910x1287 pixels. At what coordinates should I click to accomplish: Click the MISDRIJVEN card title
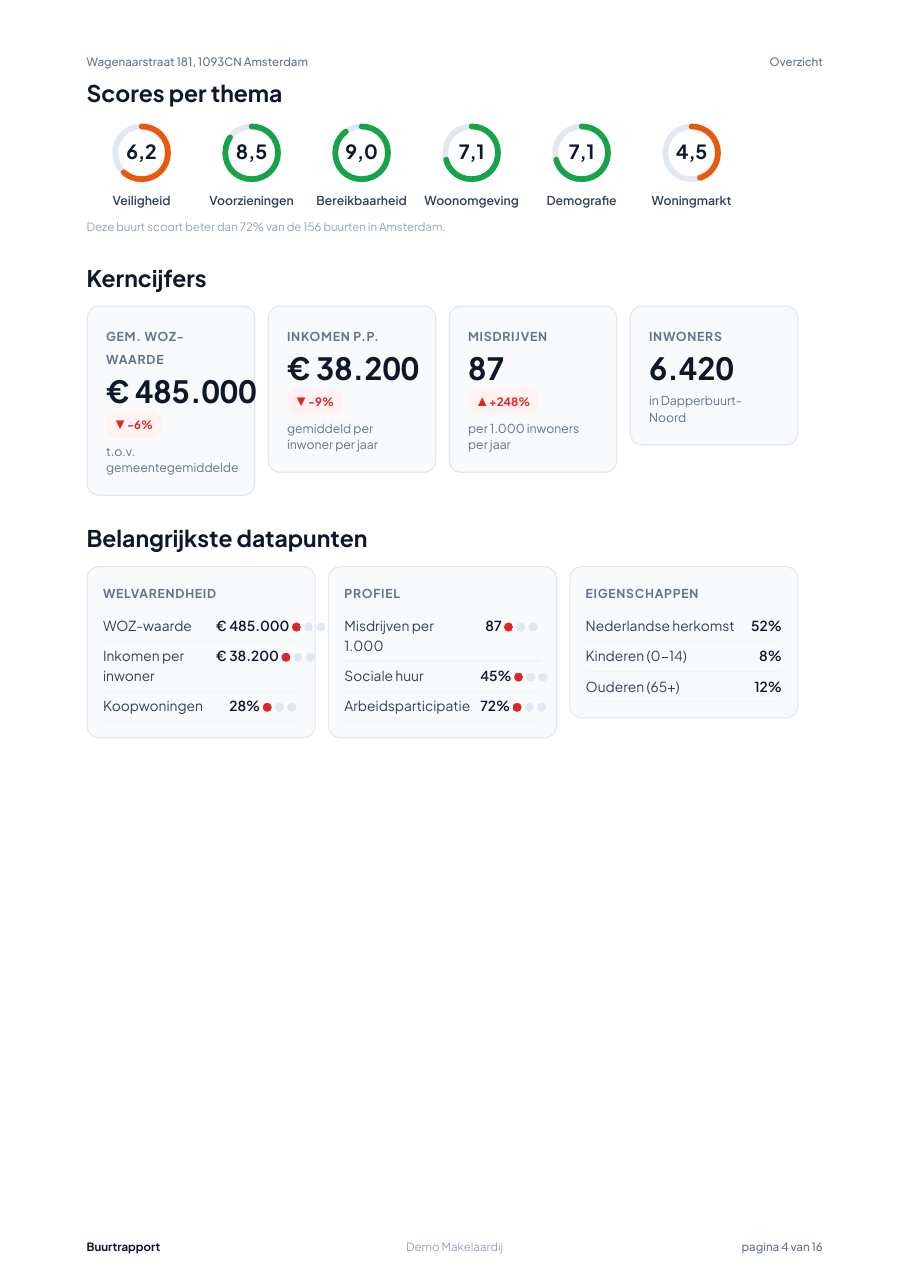coord(508,337)
